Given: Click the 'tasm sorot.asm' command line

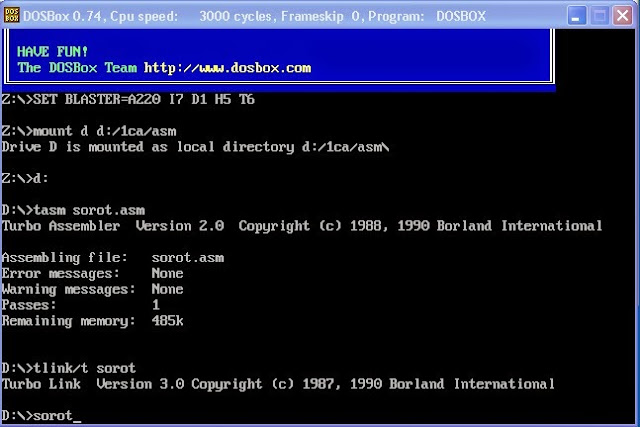Looking at the screenshot, I should pos(73,210).
